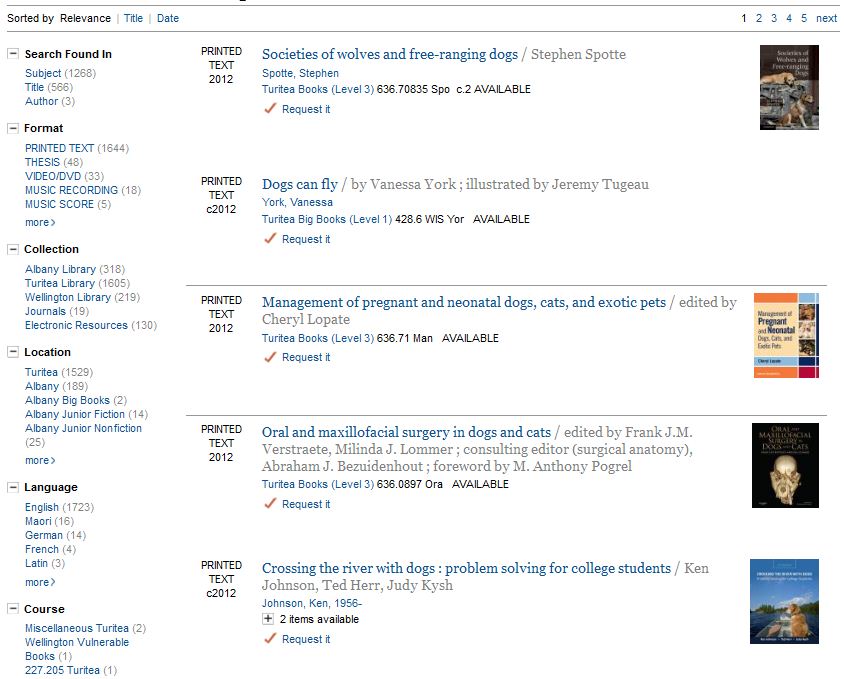Collapse the Format facet section
The height and width of the screenshot is (679, 844).
point(13,128)
